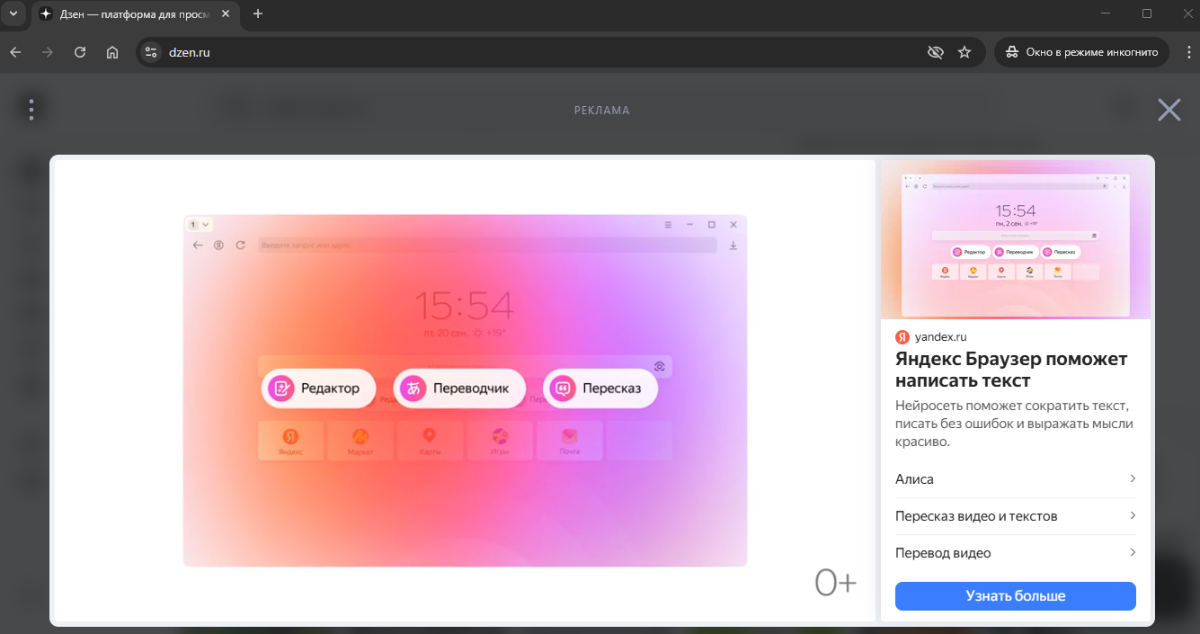1200x634 pixels.
Task: Close the ad overlay with the X
Action: (x=1169, y=110)
